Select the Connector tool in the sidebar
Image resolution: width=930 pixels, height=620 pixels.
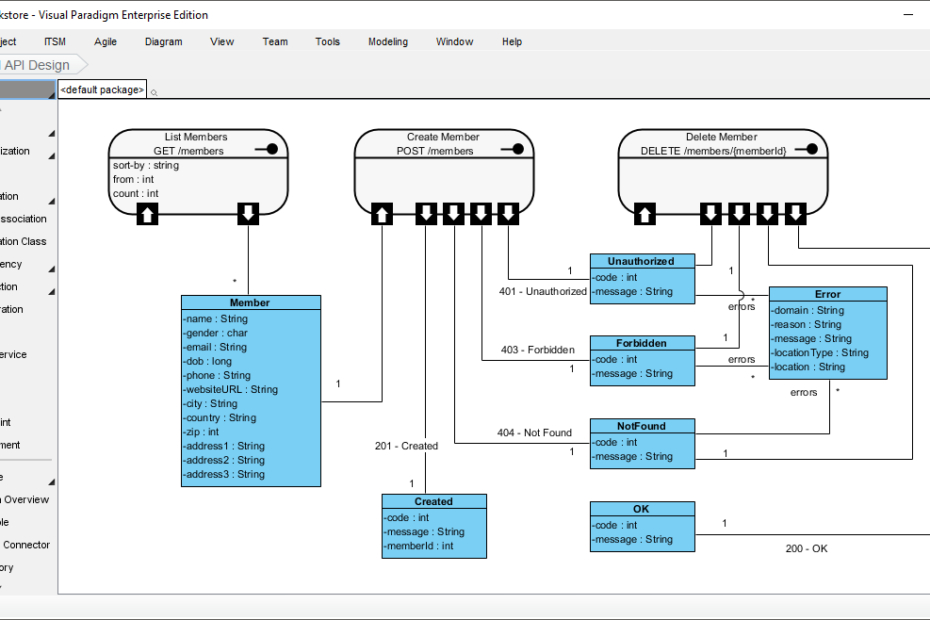(26, 545)
